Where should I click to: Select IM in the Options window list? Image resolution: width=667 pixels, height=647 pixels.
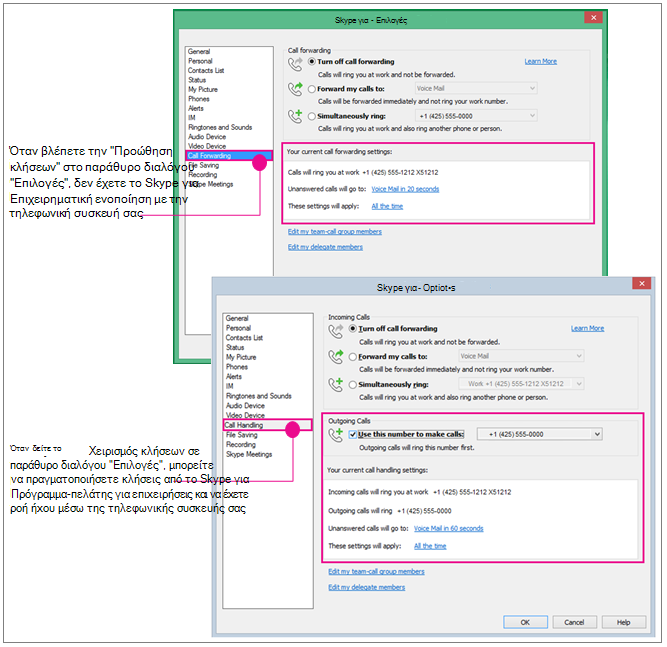(229, 386)
